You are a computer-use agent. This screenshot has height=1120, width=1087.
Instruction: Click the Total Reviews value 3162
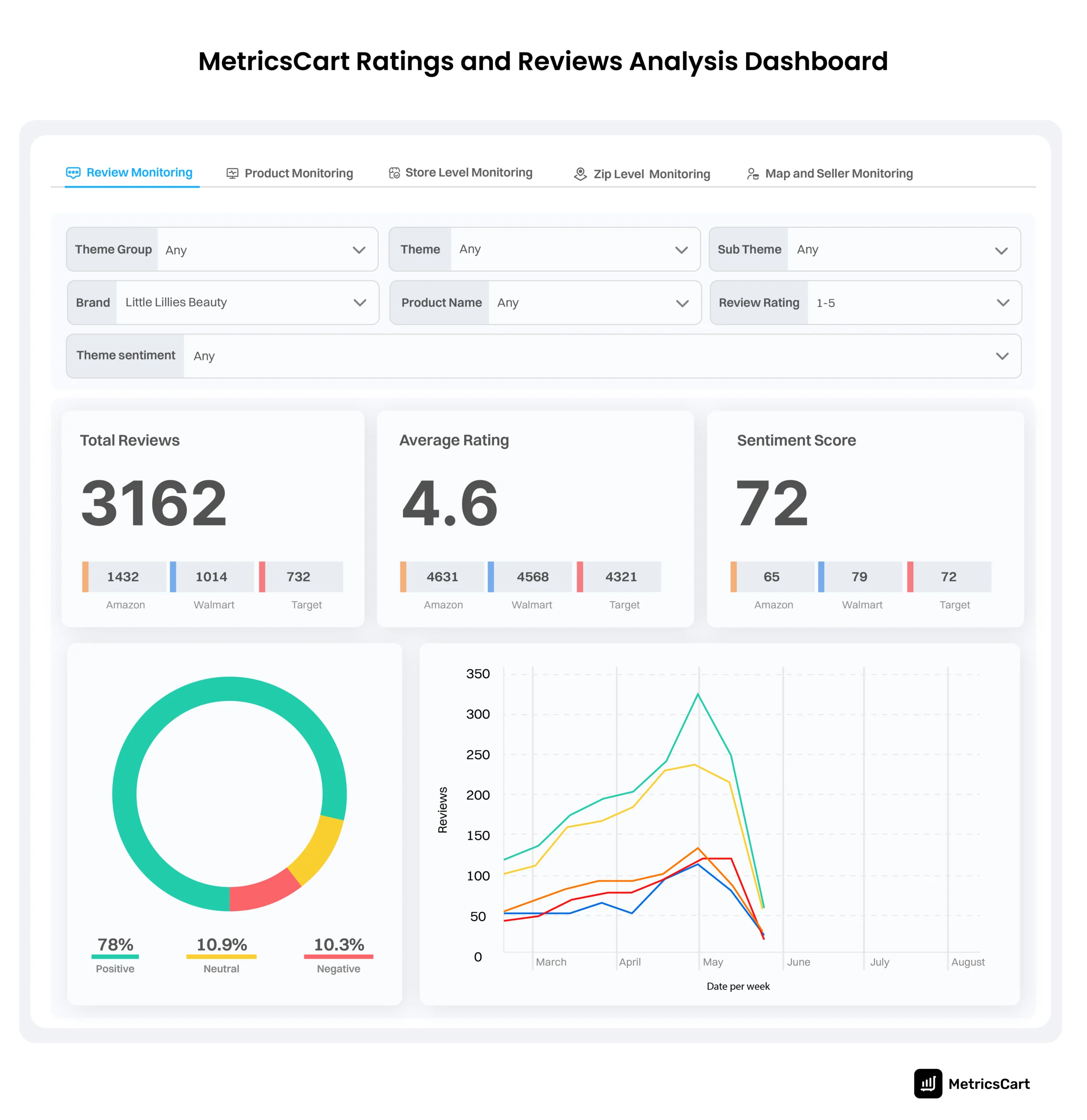(x=154, y=503)
